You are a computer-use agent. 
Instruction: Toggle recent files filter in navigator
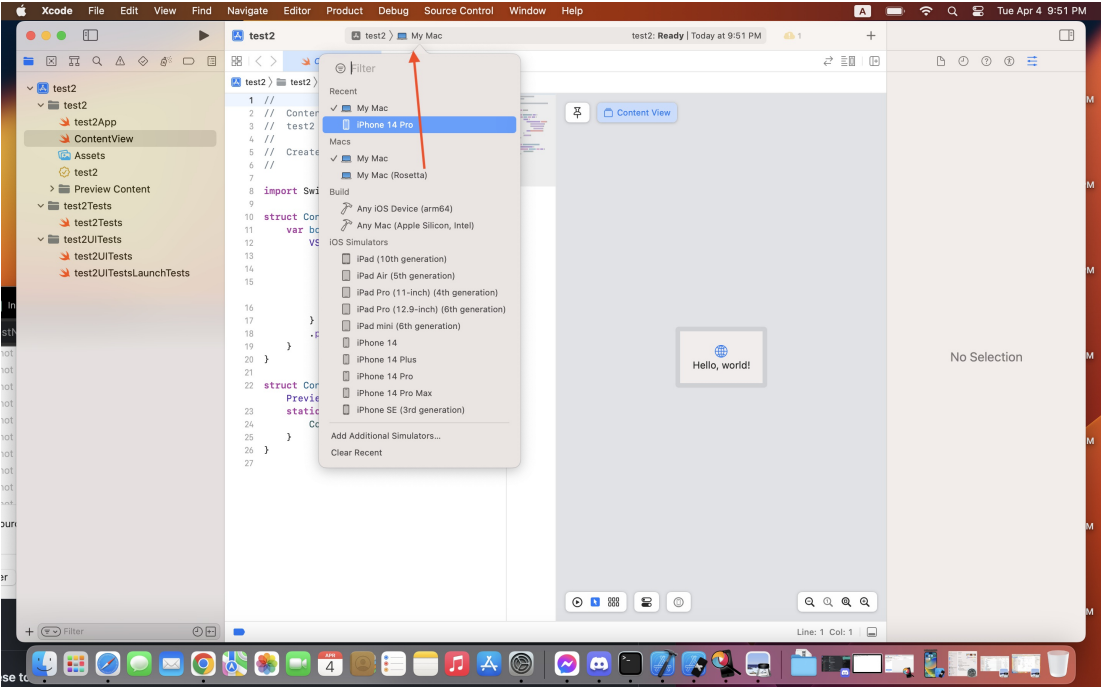(197, 632)
